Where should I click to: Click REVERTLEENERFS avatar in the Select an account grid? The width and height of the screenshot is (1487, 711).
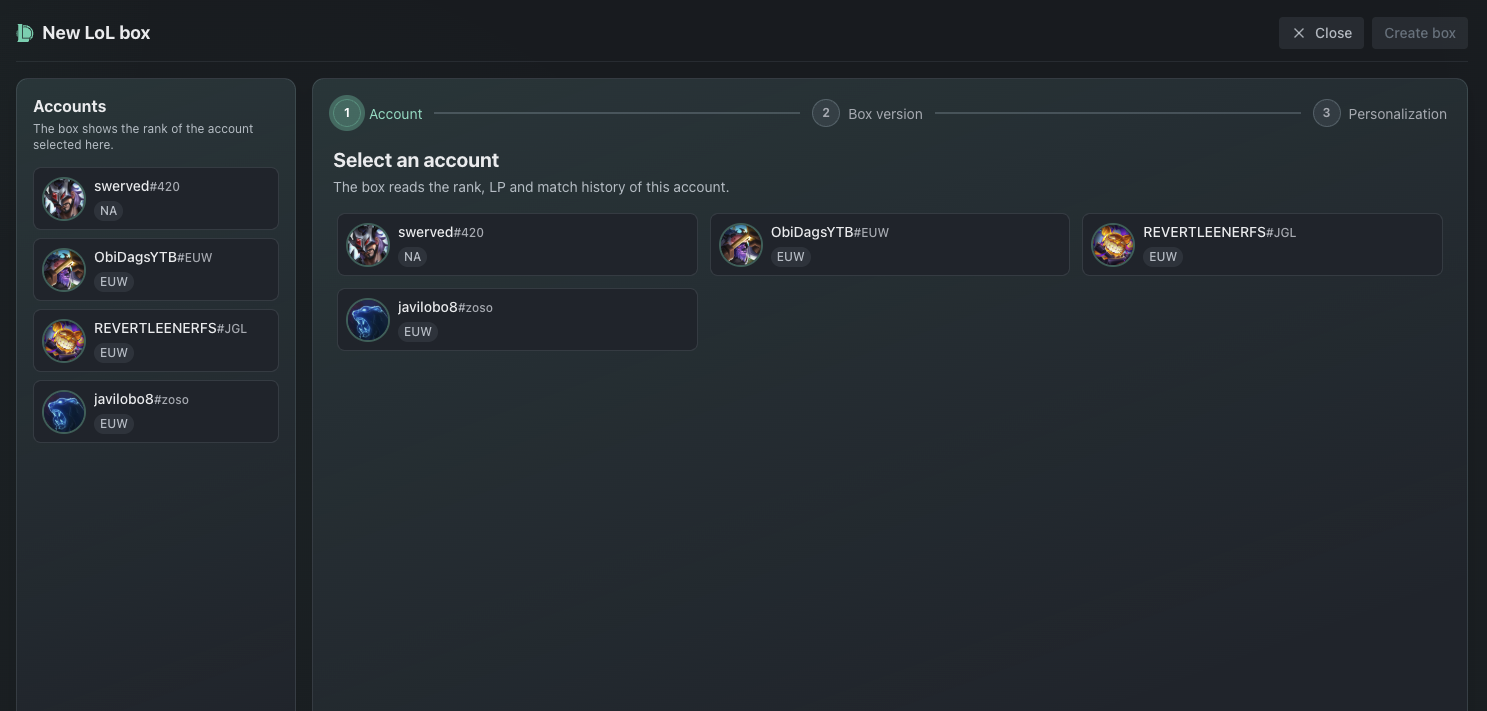(x=1113, y=245)
